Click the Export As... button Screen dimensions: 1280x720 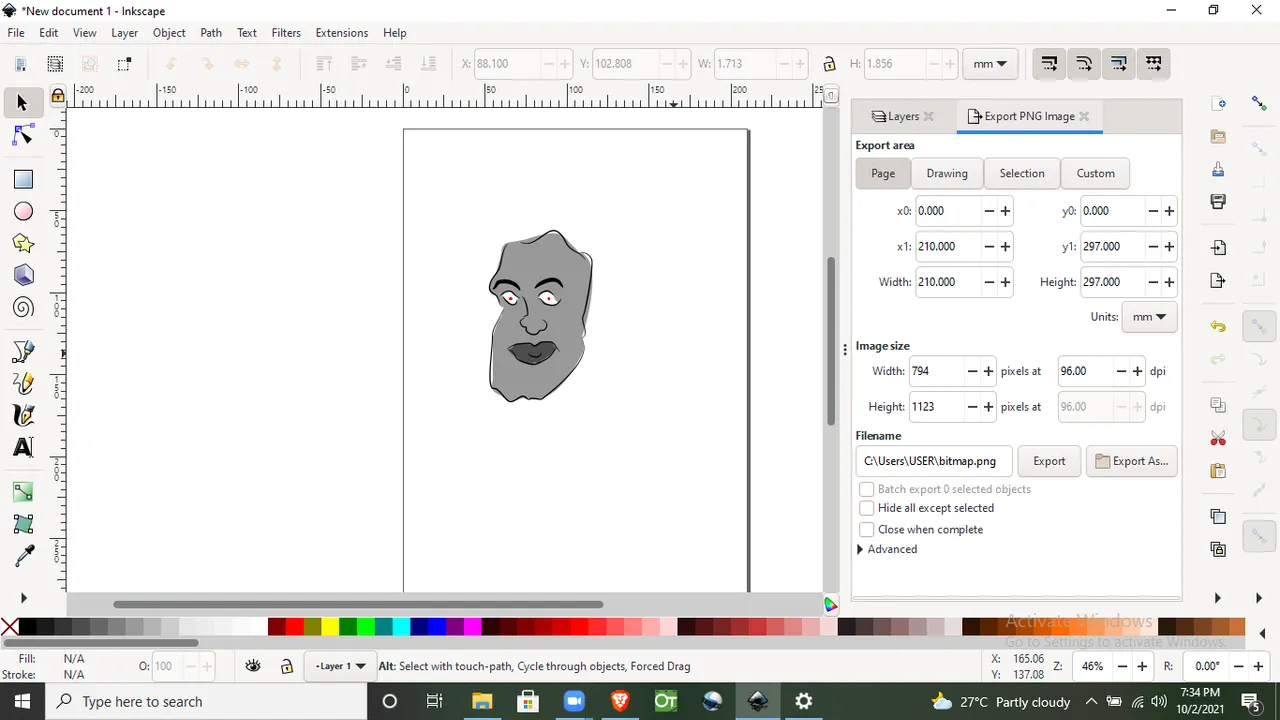(1132, 461)
